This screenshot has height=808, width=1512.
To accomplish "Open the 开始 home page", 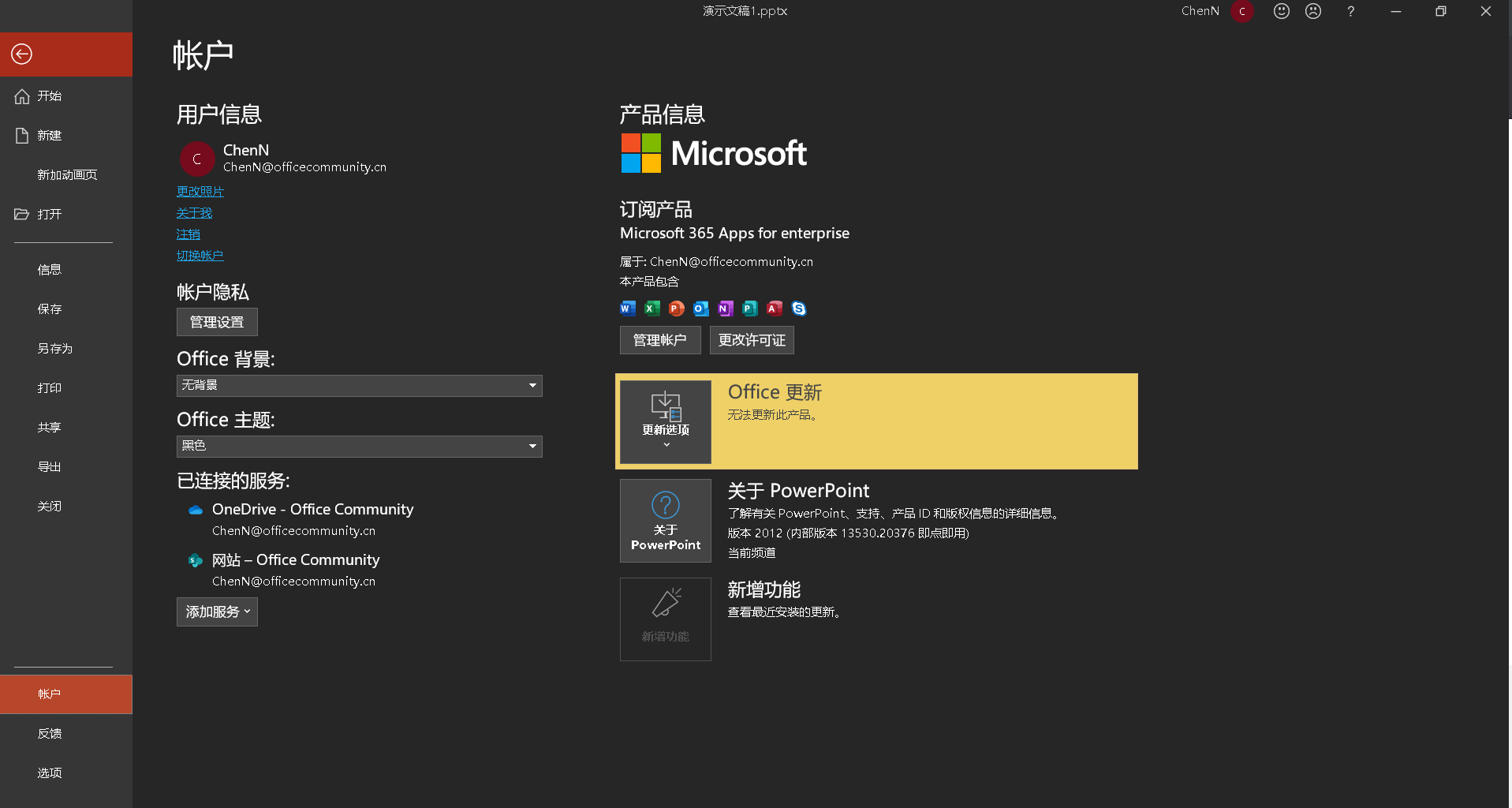I will pyautogui.click(x=66, y=96).
